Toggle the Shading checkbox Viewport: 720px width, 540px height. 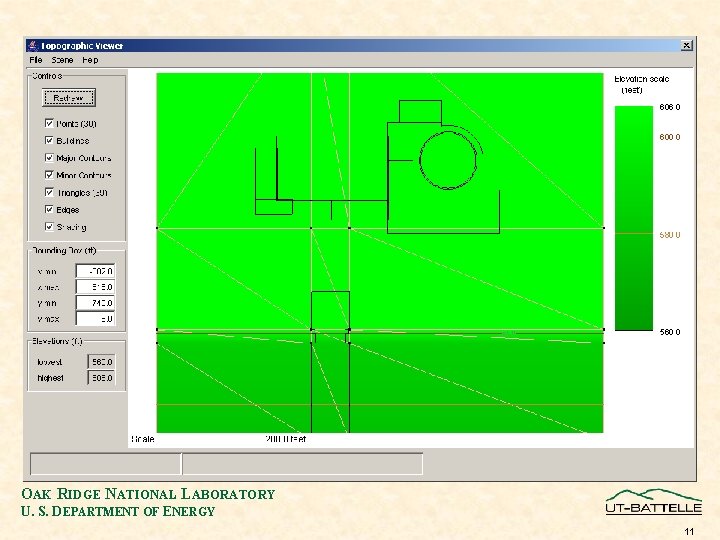click(x=49, y=226)
